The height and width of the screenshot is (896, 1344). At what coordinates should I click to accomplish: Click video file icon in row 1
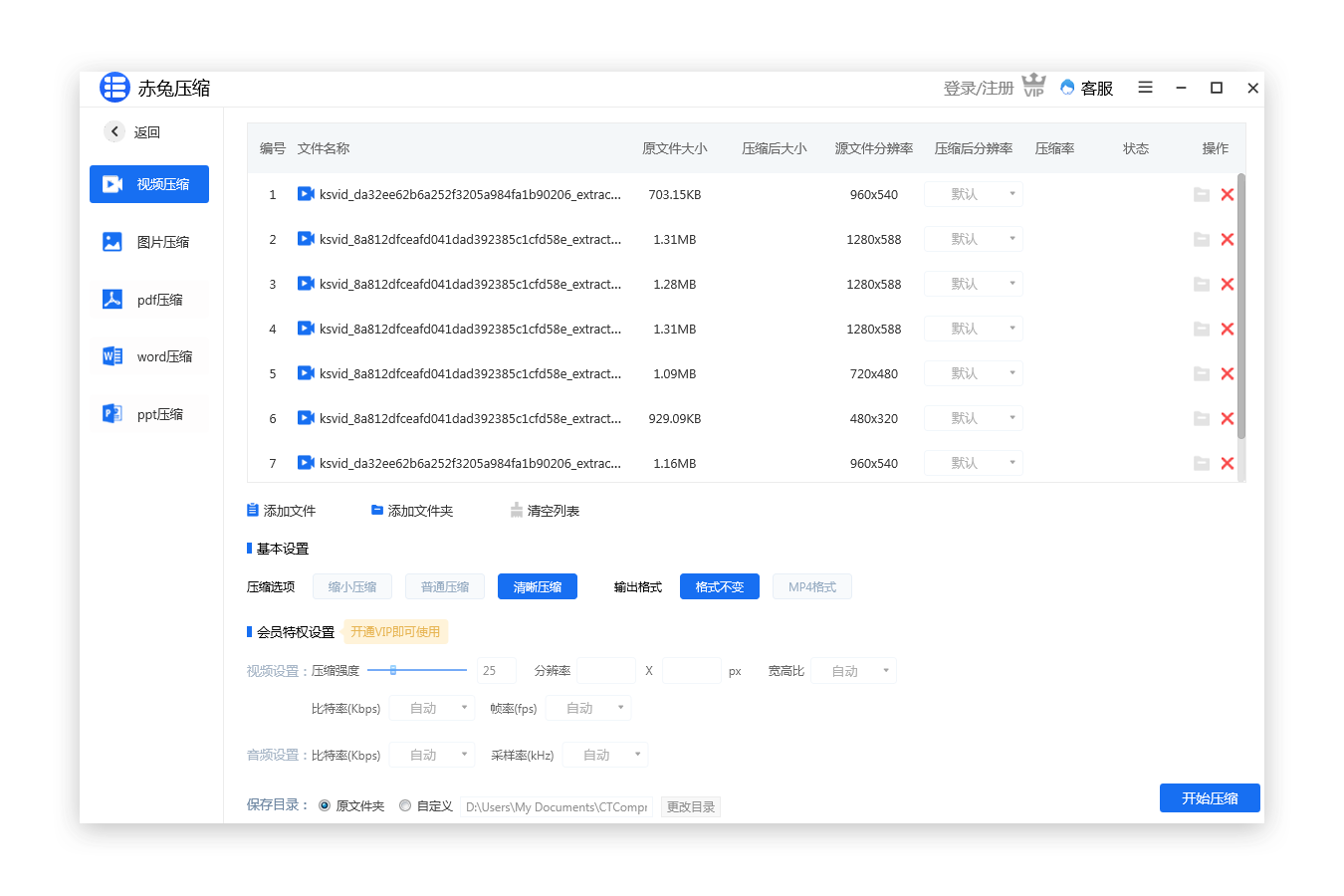click(x=306, y=194)
